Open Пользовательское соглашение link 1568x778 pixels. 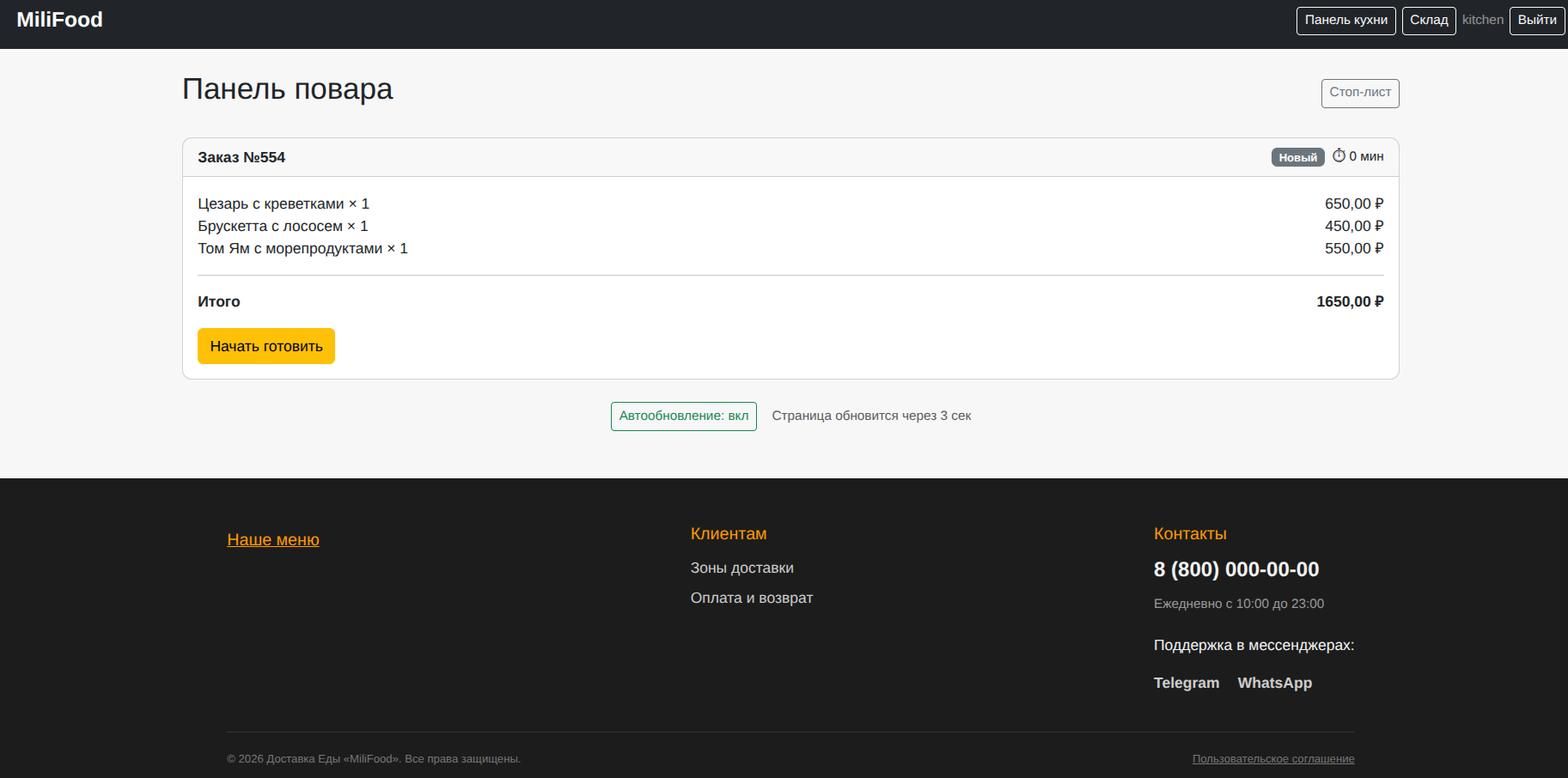click(x=1273, y=759)
